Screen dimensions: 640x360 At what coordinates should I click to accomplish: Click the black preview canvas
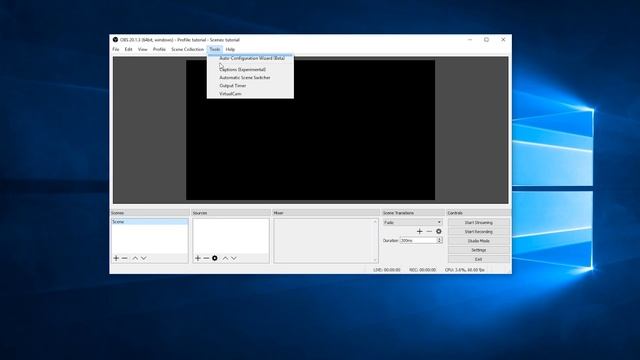point(310,130)
